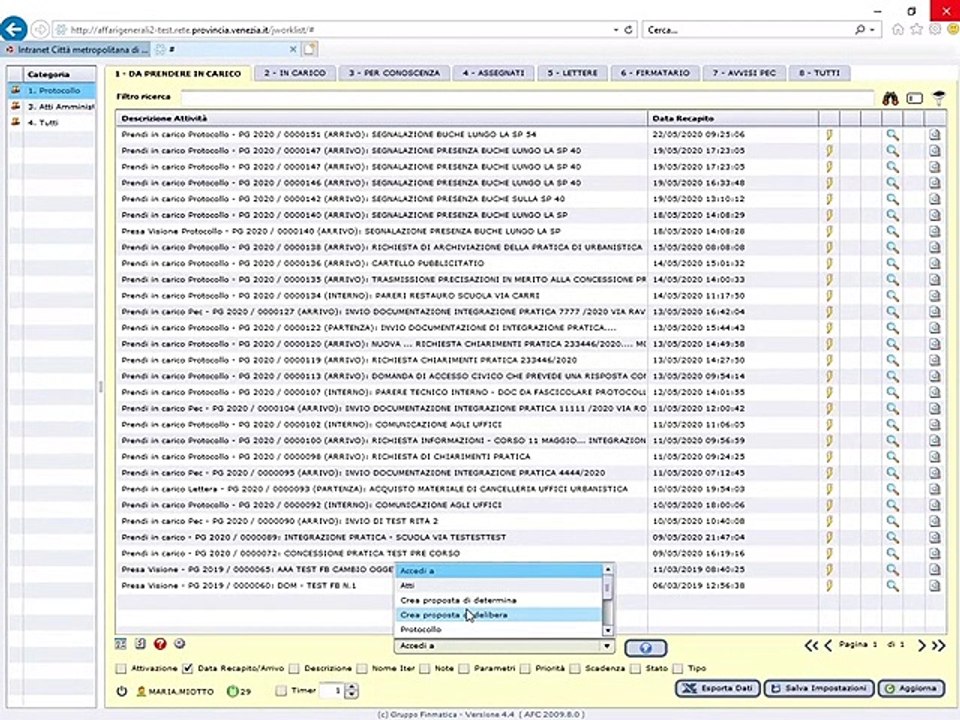Uncheck the Data Recapito/Arrivo checkbox

coord(188,669)
